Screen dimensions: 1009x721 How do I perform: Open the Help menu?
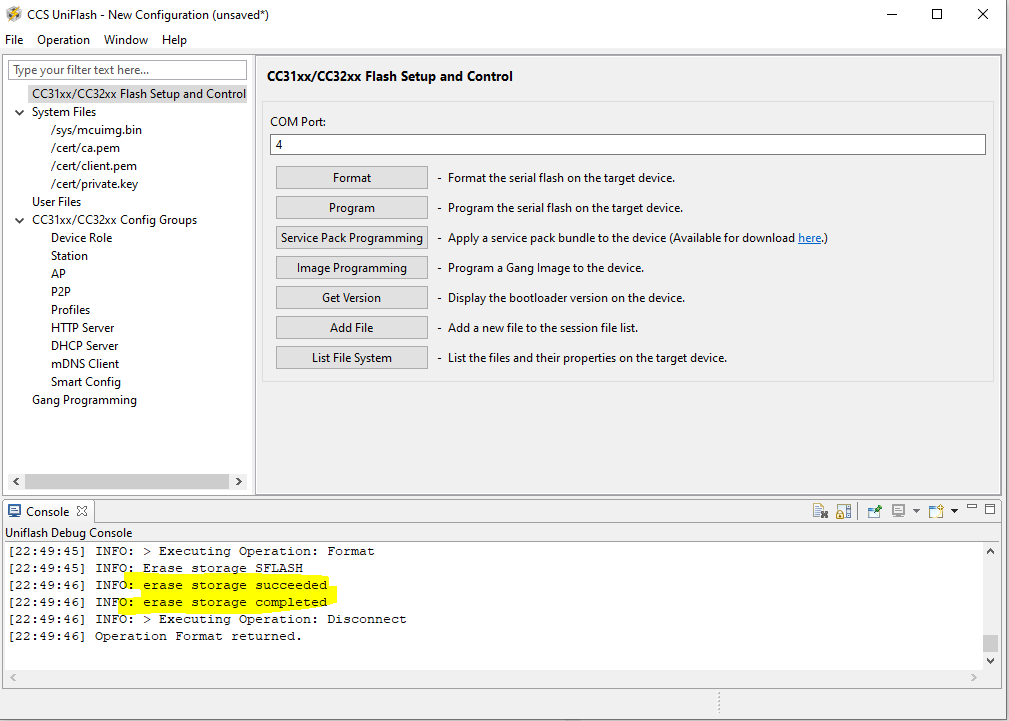click(174, 40)
